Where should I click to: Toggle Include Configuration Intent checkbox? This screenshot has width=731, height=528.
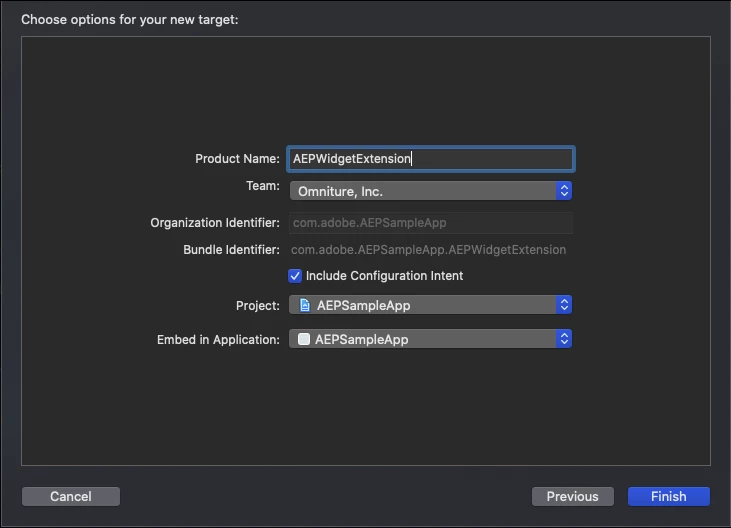[295, 276]
